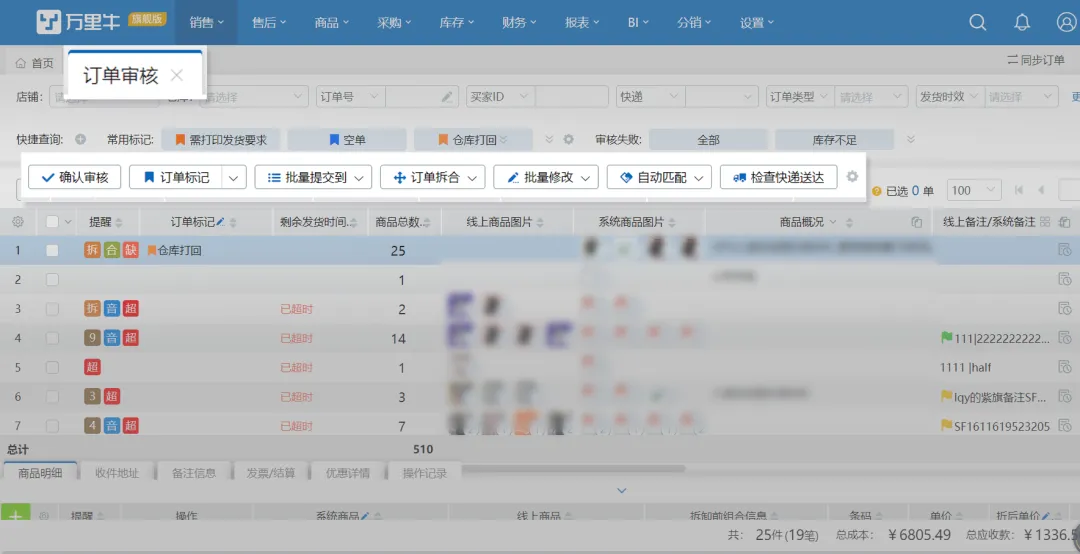Click the gear icon beside 检查快递送达

pos(852,177)
